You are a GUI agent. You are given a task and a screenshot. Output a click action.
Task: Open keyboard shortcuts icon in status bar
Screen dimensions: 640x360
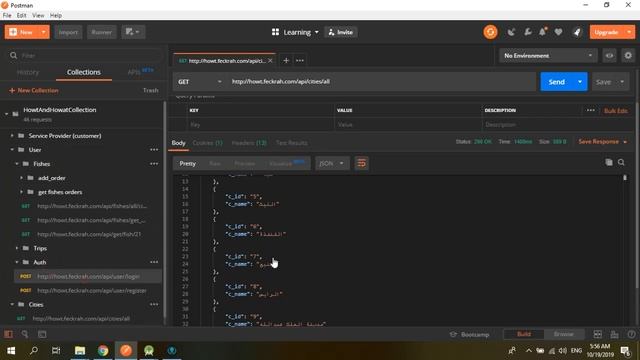pos(614,334)
